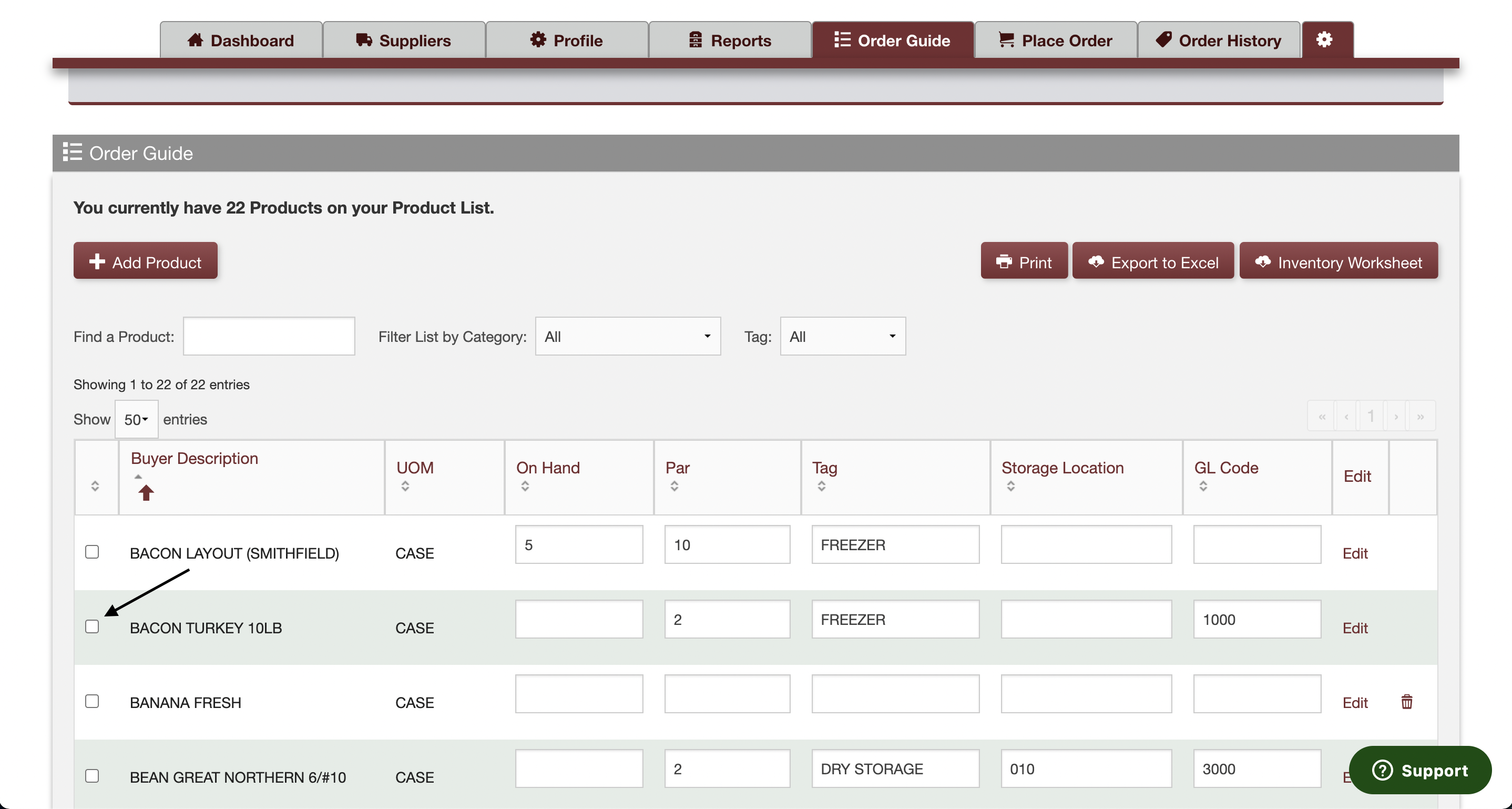Print the order guide

pyautogui.click(x=1024, y=261)
